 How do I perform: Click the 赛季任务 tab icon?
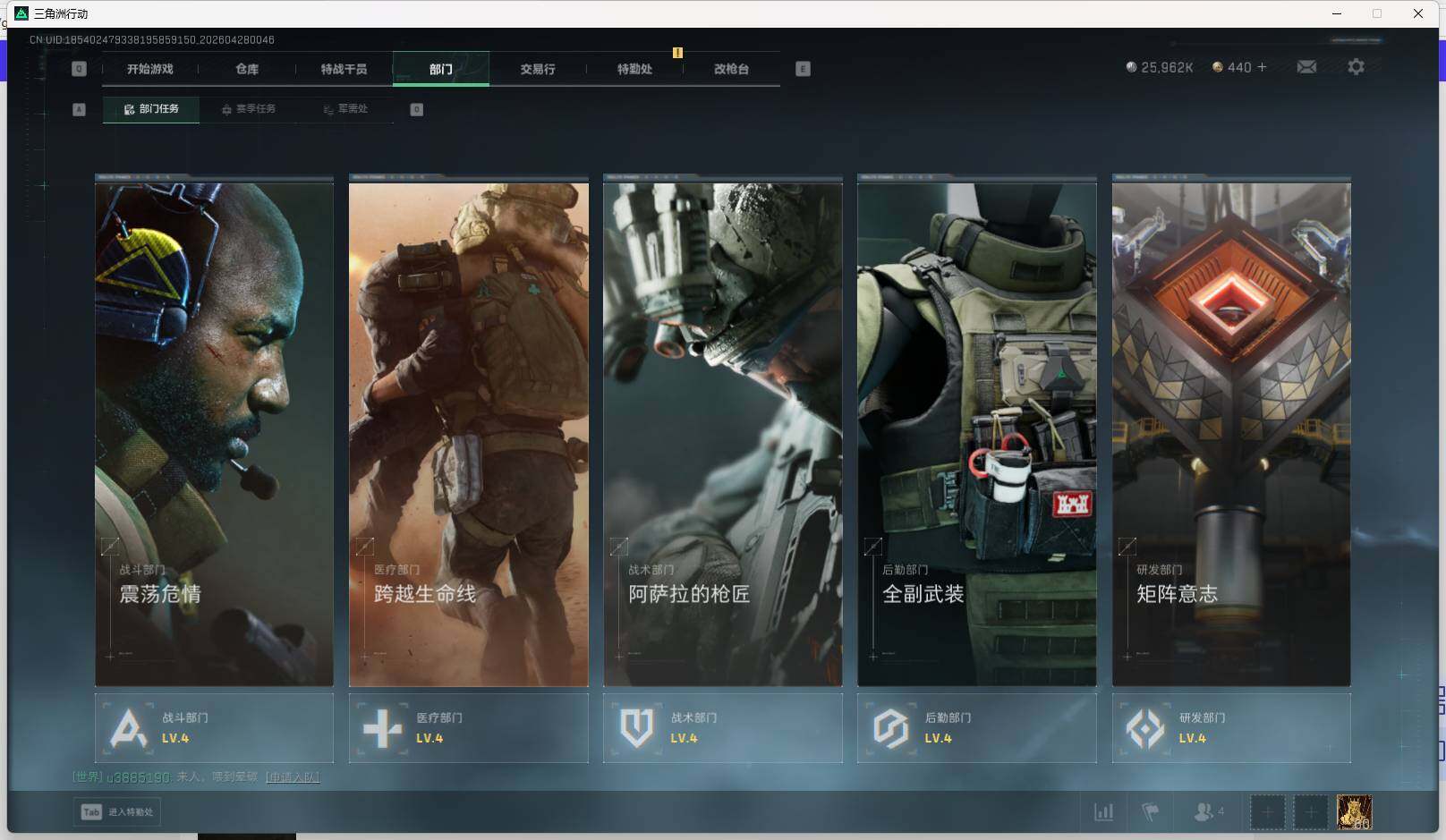click(x=226, y=109)
